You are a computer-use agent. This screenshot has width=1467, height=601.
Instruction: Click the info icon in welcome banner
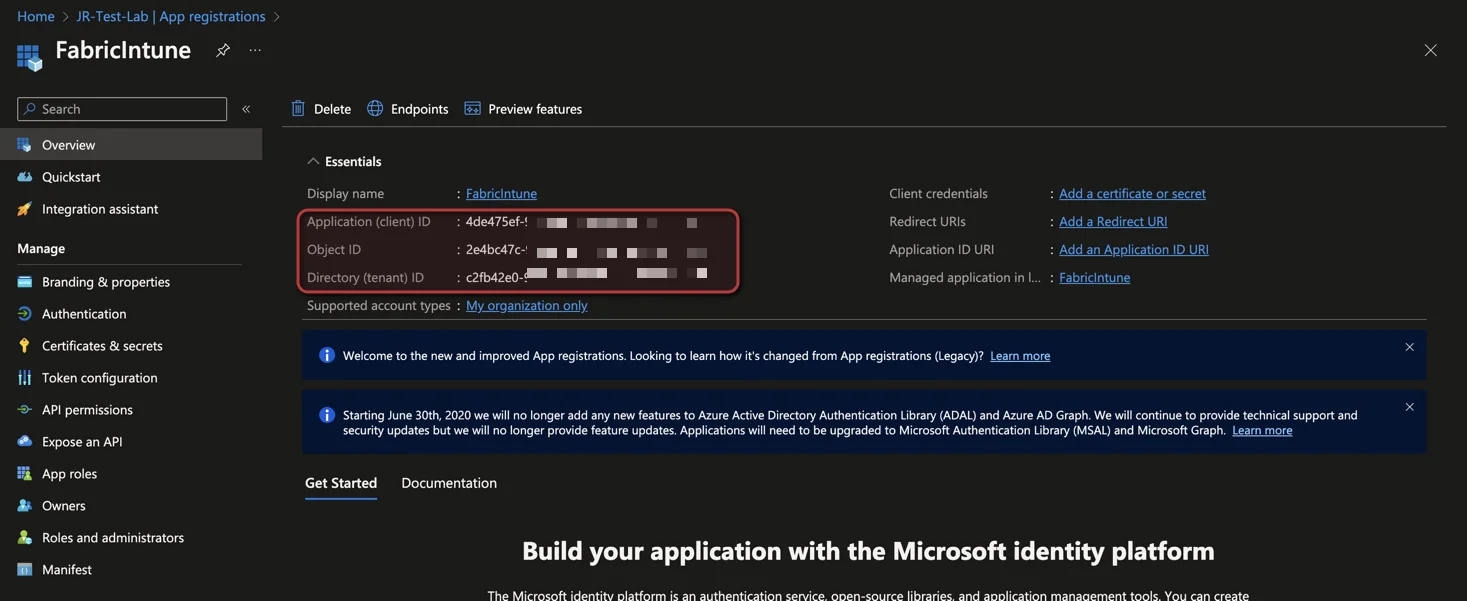326,355
